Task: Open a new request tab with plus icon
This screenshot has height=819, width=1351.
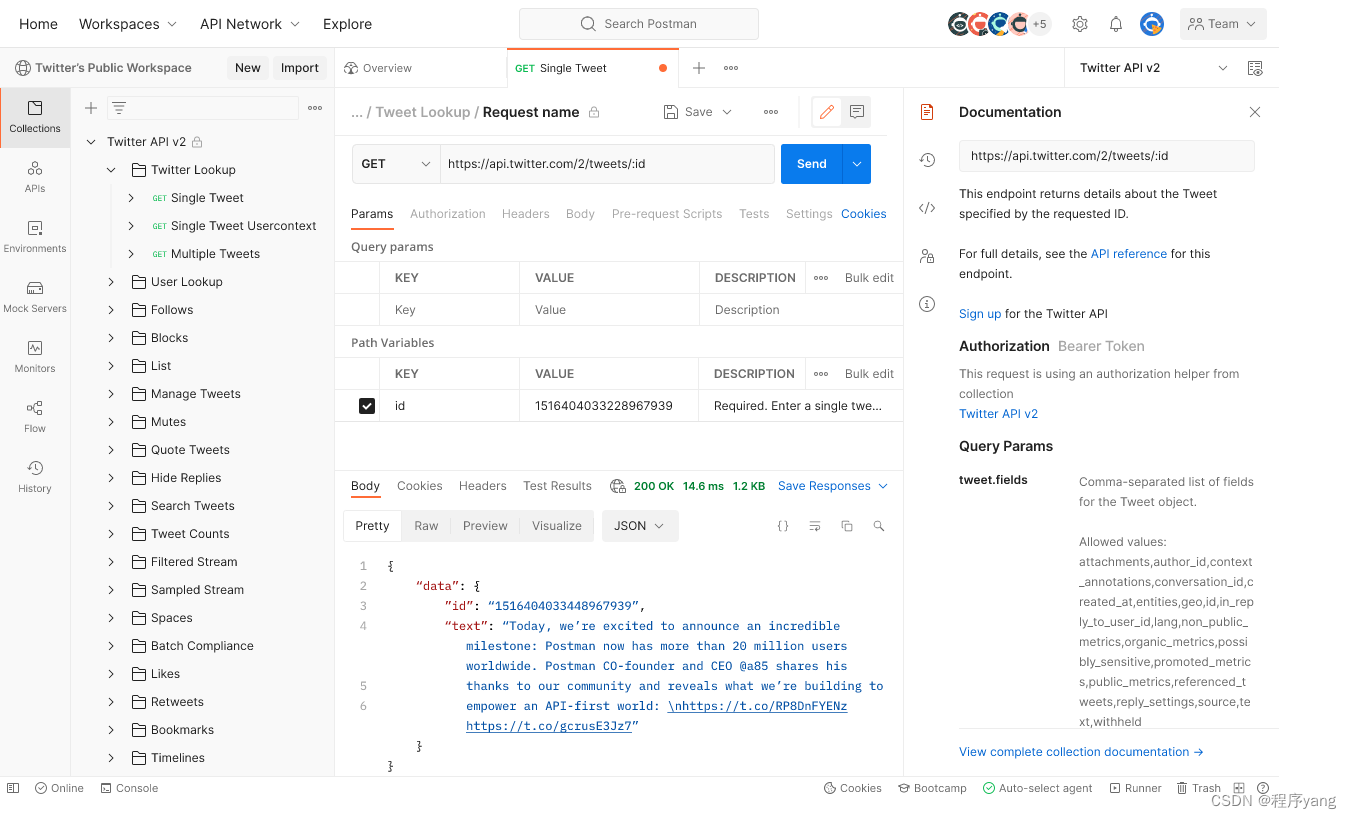Action: point(699,68)
